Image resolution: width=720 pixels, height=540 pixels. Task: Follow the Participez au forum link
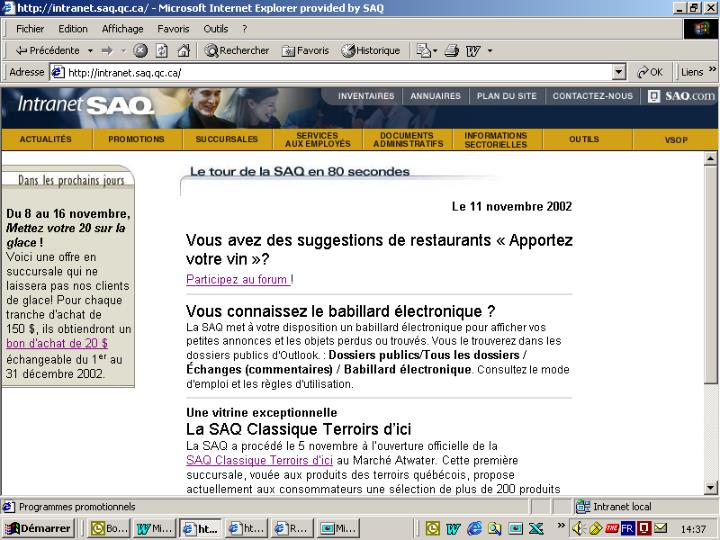(x=237, y=279)
